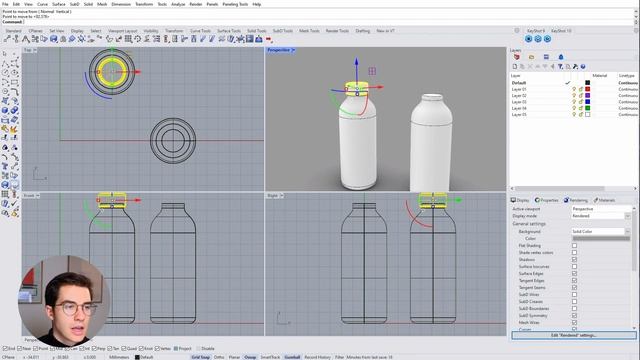Click the red layers icon in Layers panel
Screen dimensions: 640x360
tap(517, 57)
